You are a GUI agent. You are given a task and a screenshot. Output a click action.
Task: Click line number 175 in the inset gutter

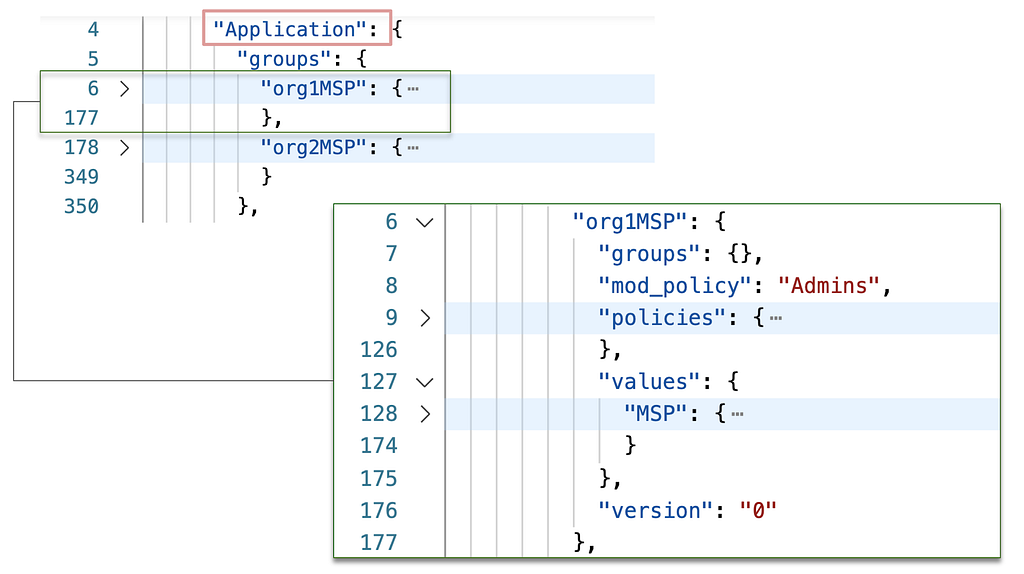point(379,479)
